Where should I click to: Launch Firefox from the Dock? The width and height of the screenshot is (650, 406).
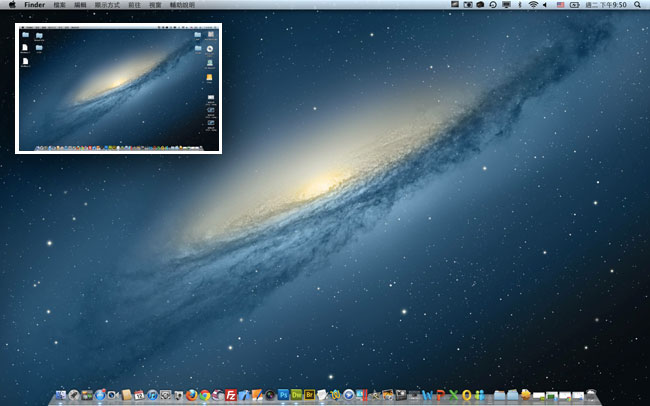pyautogui.click(x=192, y=395)
